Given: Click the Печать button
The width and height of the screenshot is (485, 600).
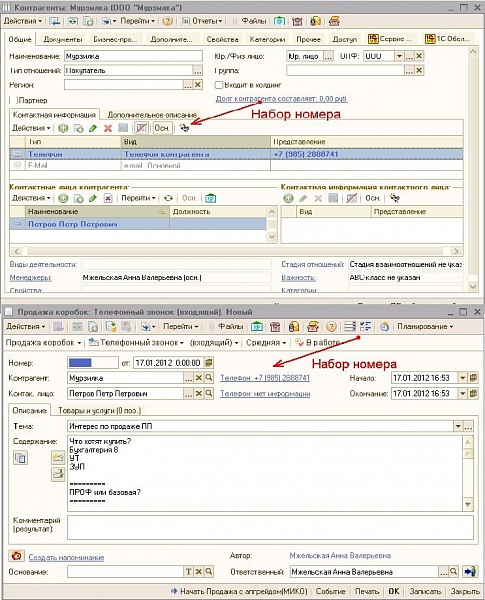Looking at the screenshot, I should 366,591.
